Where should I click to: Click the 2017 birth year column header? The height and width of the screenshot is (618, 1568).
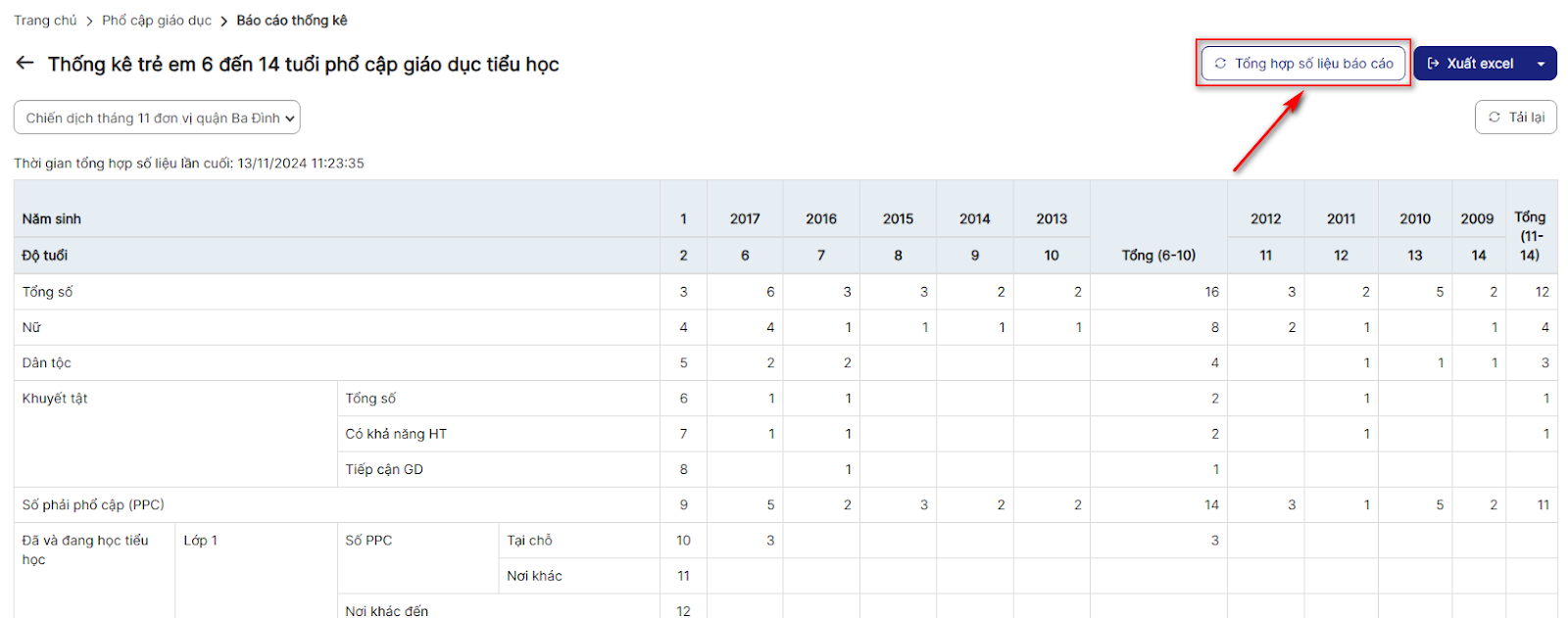[745, 219]
